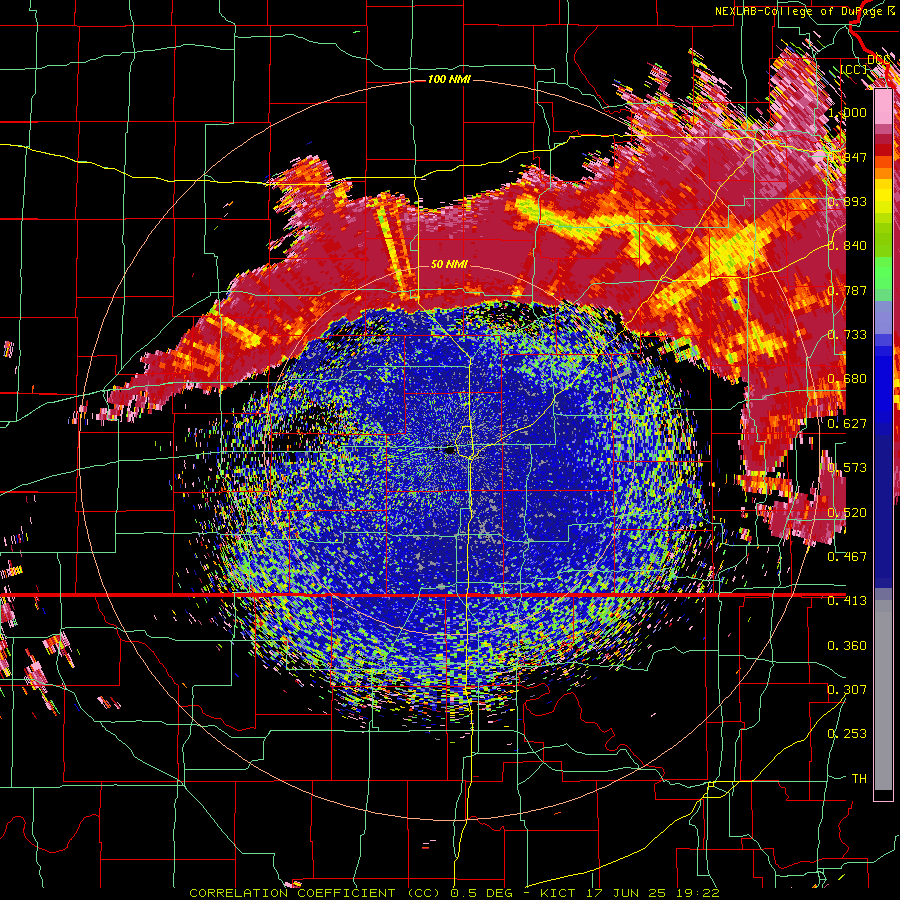This screenshot has width=900, height=900.
Task: Click the 0.360 color scale label
Action: [x=847, y=646]
